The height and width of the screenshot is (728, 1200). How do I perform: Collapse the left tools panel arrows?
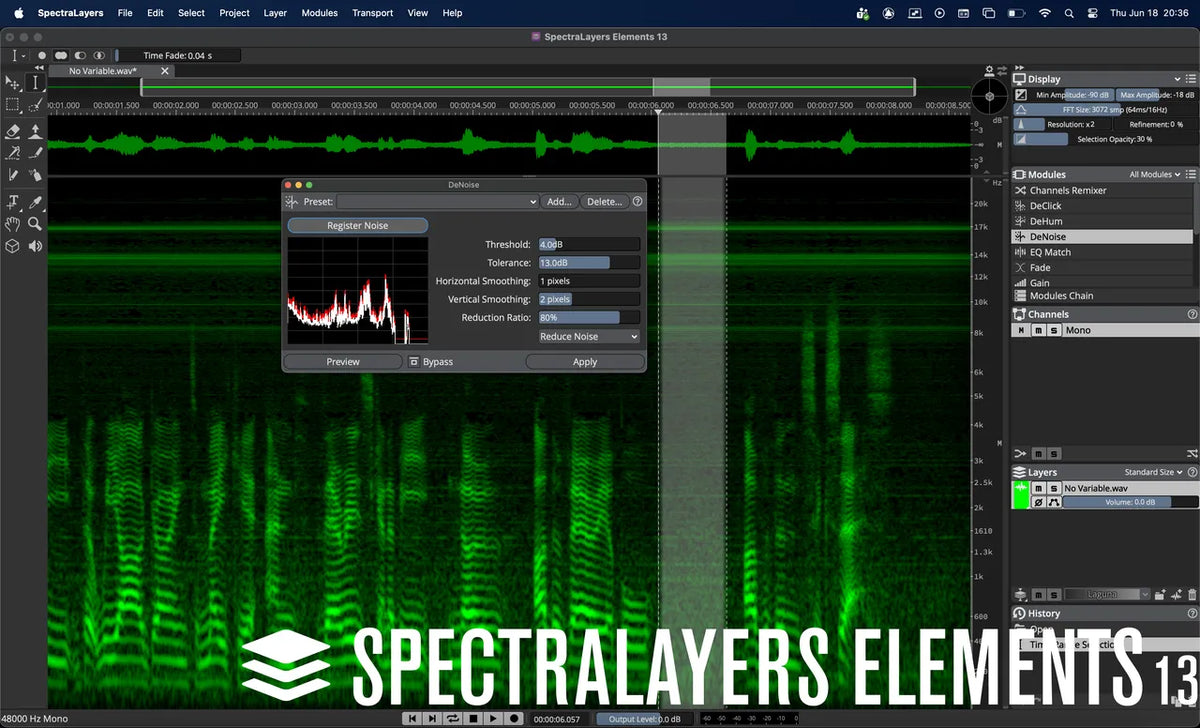tap(41, 68)
